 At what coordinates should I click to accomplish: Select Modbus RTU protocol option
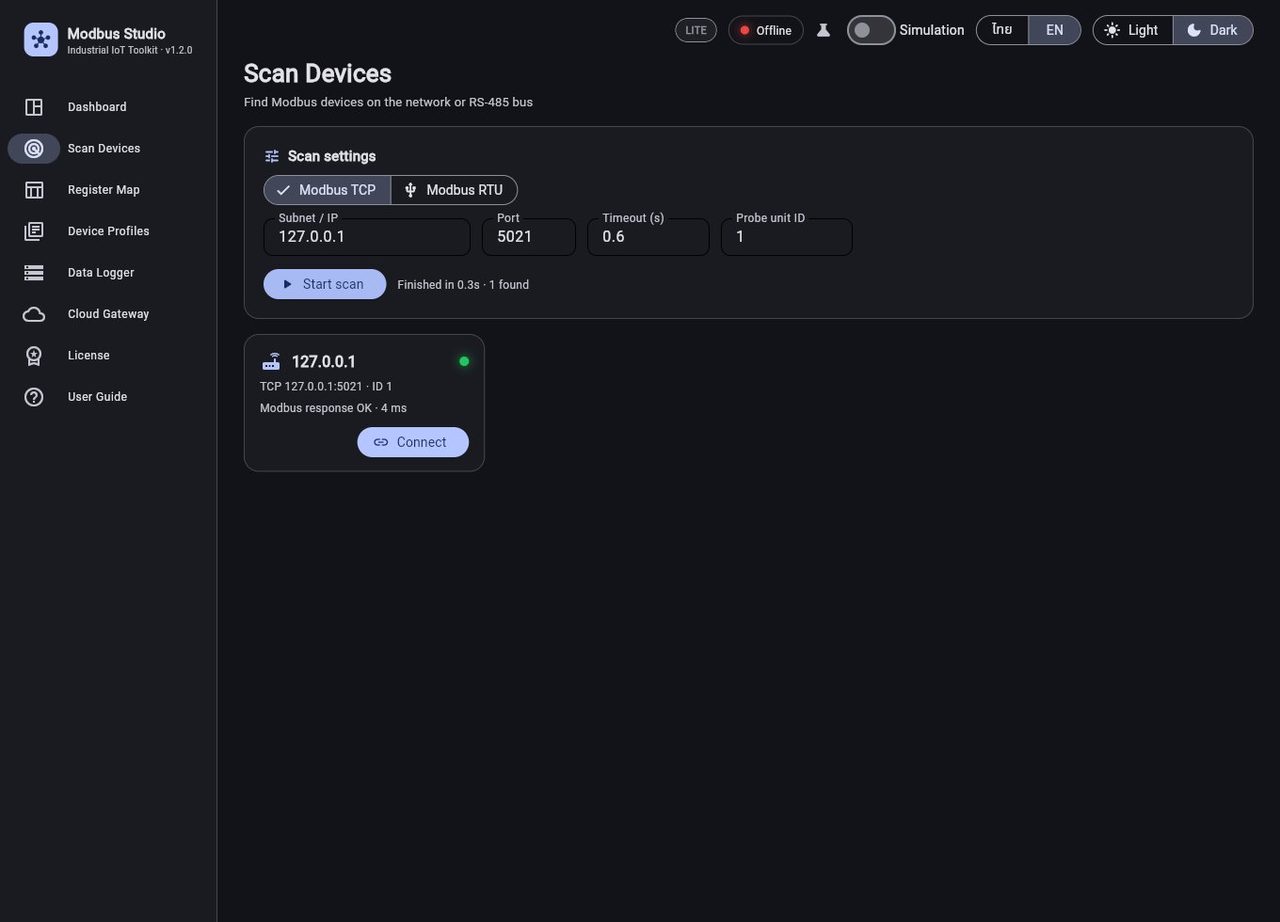click(x=454, y=190)
